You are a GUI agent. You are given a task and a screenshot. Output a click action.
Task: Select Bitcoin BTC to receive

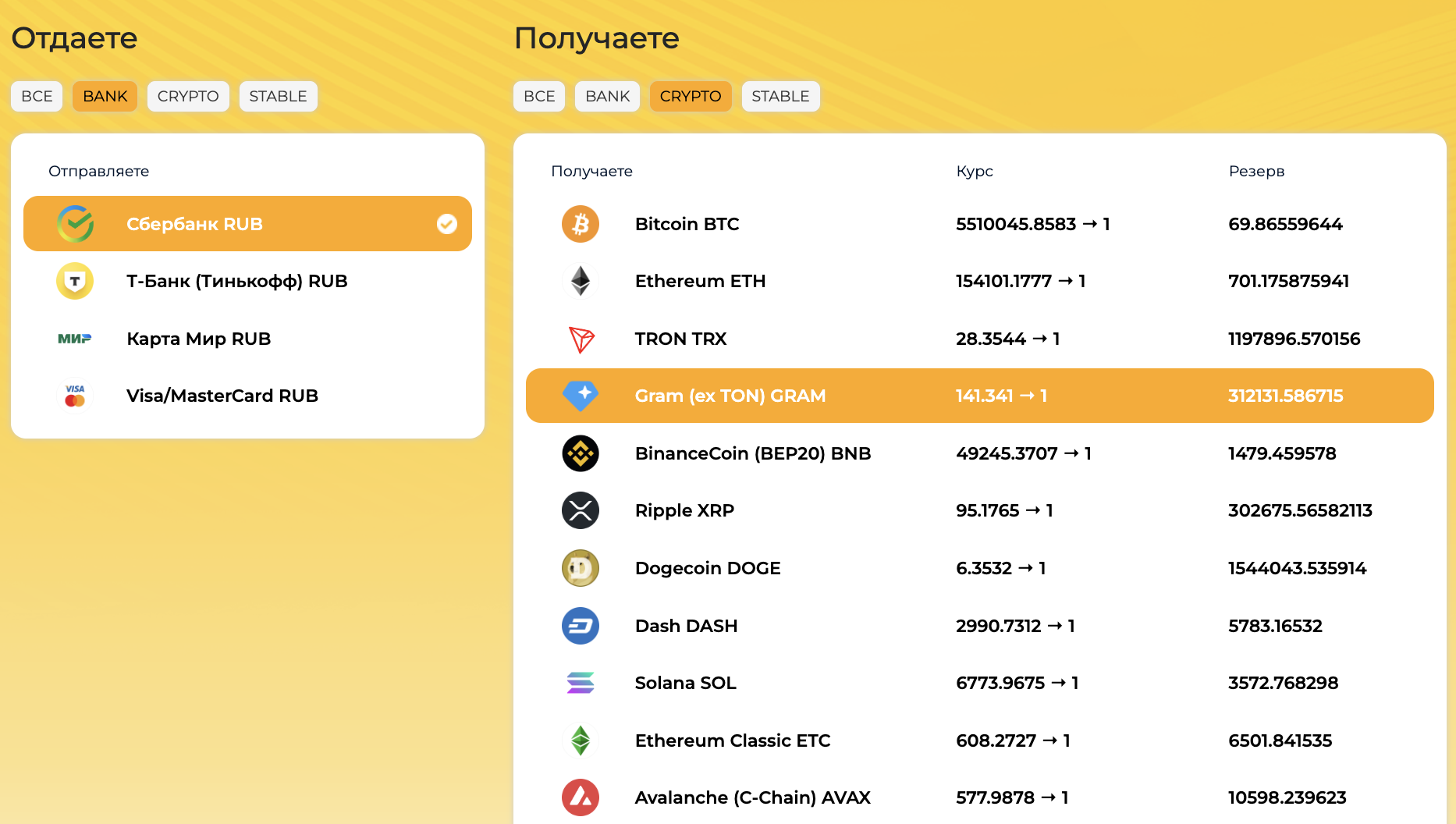point(980,224)
